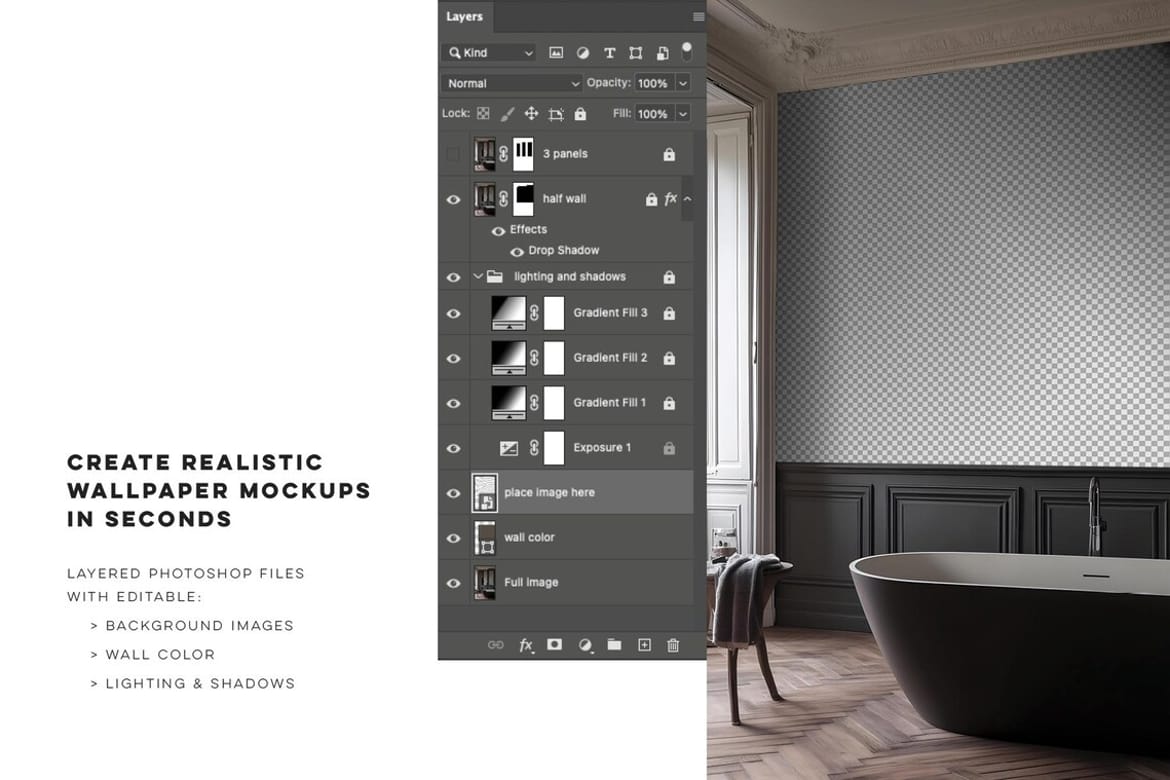Image resolution: width=1170 pixels, height=780 pixels.
Task: Show the hidden 3 panels layer
Action: pos(453,155)
